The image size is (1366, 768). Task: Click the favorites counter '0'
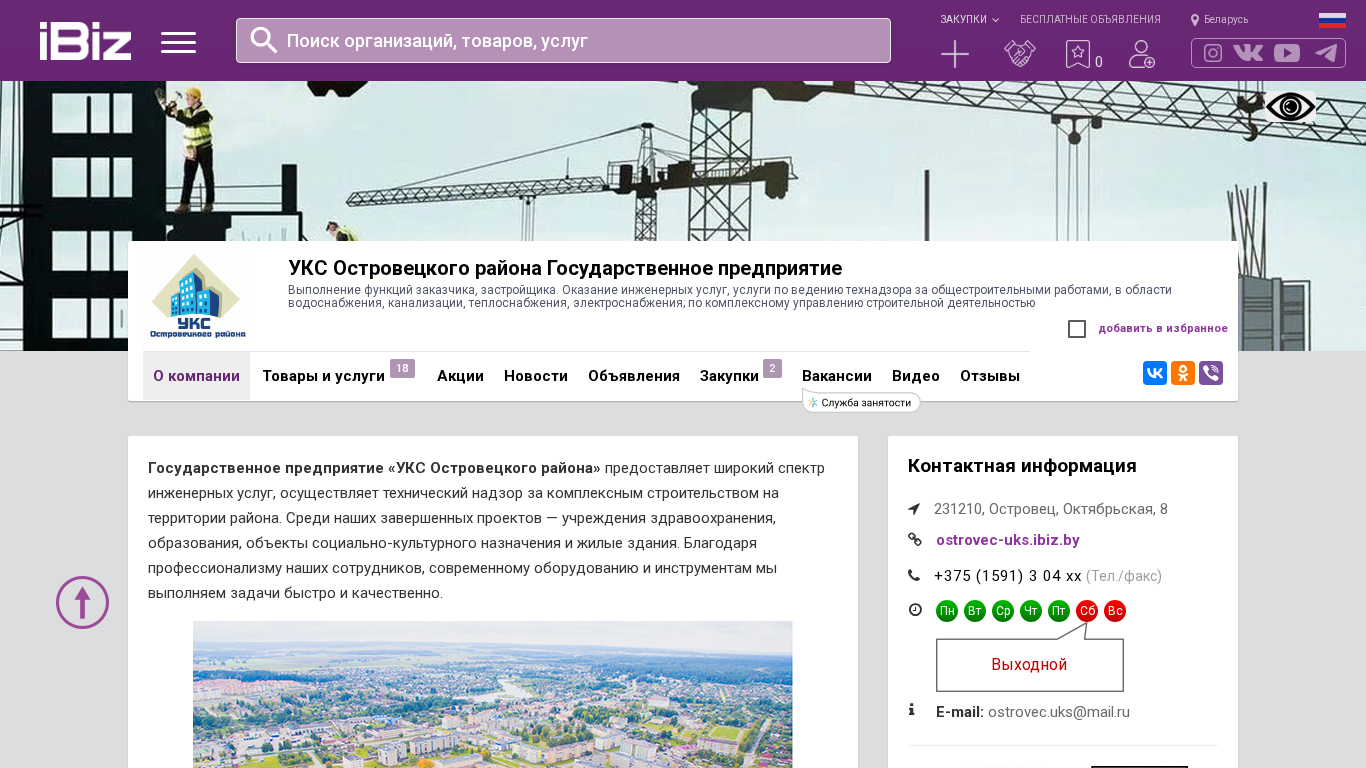[1099, 62]
